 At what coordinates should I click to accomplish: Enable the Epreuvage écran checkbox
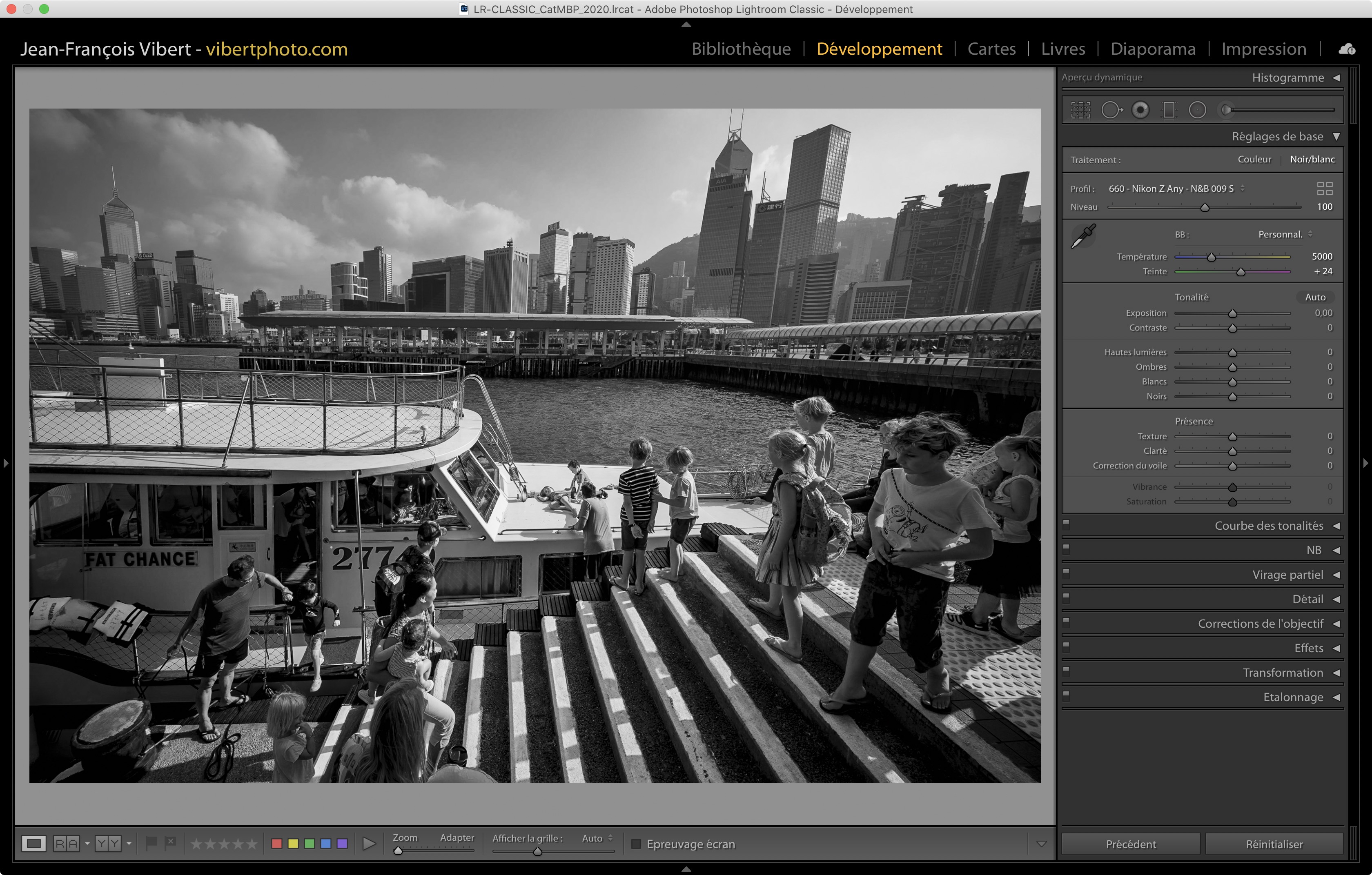637,844
